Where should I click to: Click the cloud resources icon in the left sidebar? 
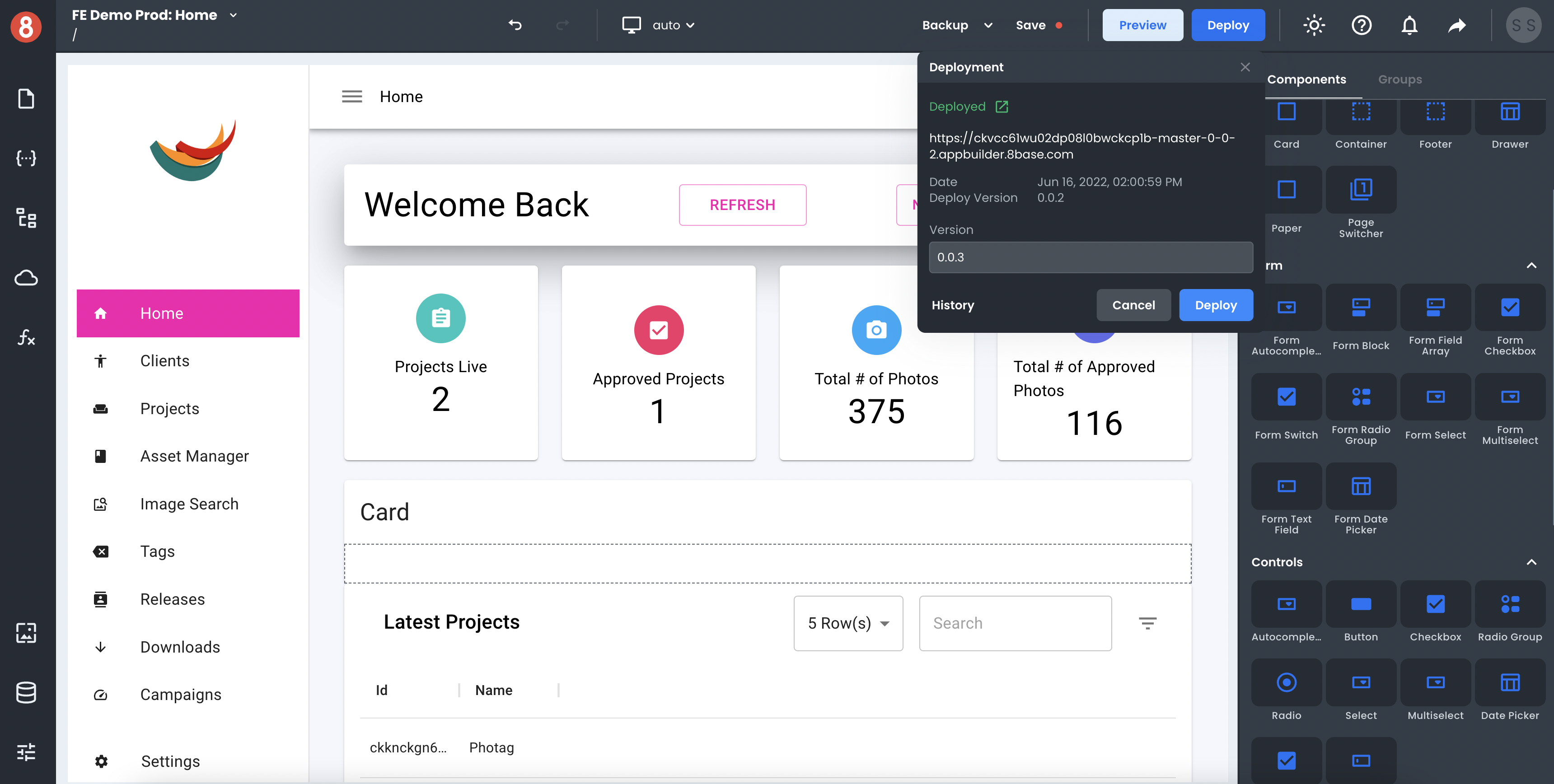(26, 277)
